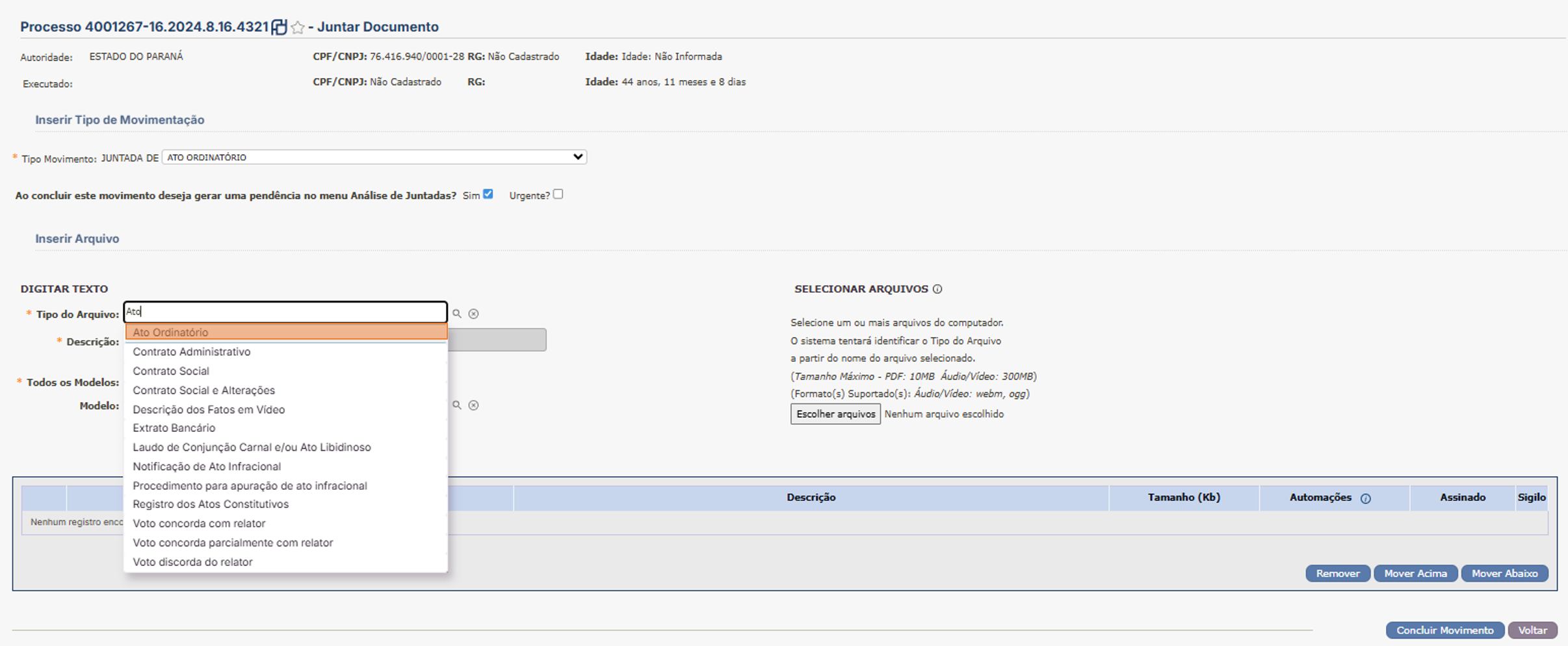Check the Urgente checkbox
The height and width of the screenshot is (646, 1568).
point(558,194)
